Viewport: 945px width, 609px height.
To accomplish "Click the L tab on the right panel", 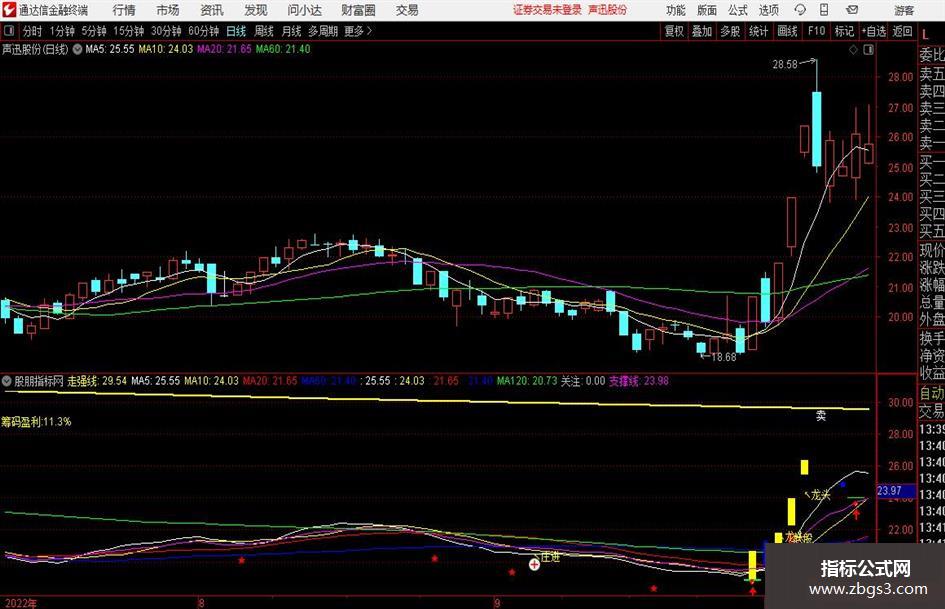I will tap(925, 34).
